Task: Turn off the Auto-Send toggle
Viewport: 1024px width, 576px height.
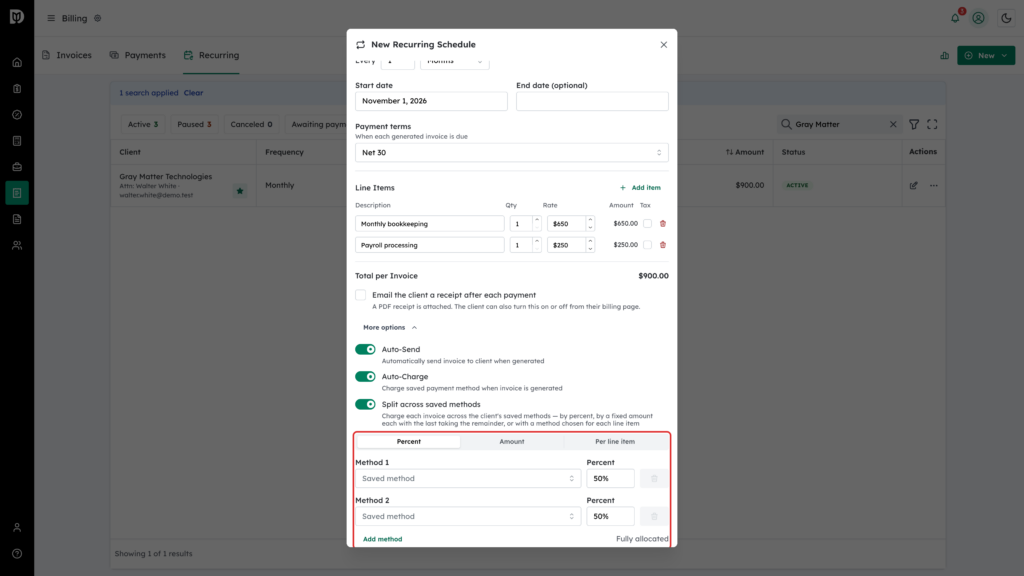Action: 365,349
